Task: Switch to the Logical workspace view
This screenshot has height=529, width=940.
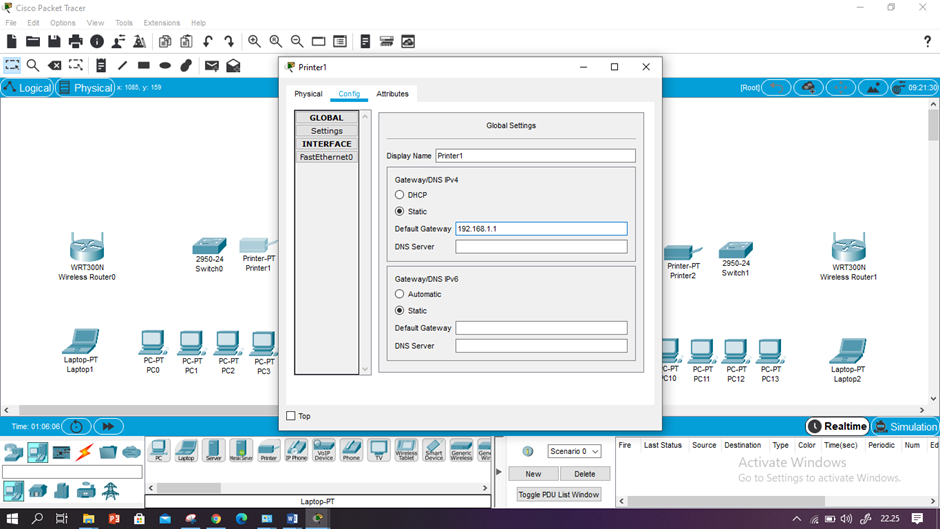Action: [x=28, y=88]
